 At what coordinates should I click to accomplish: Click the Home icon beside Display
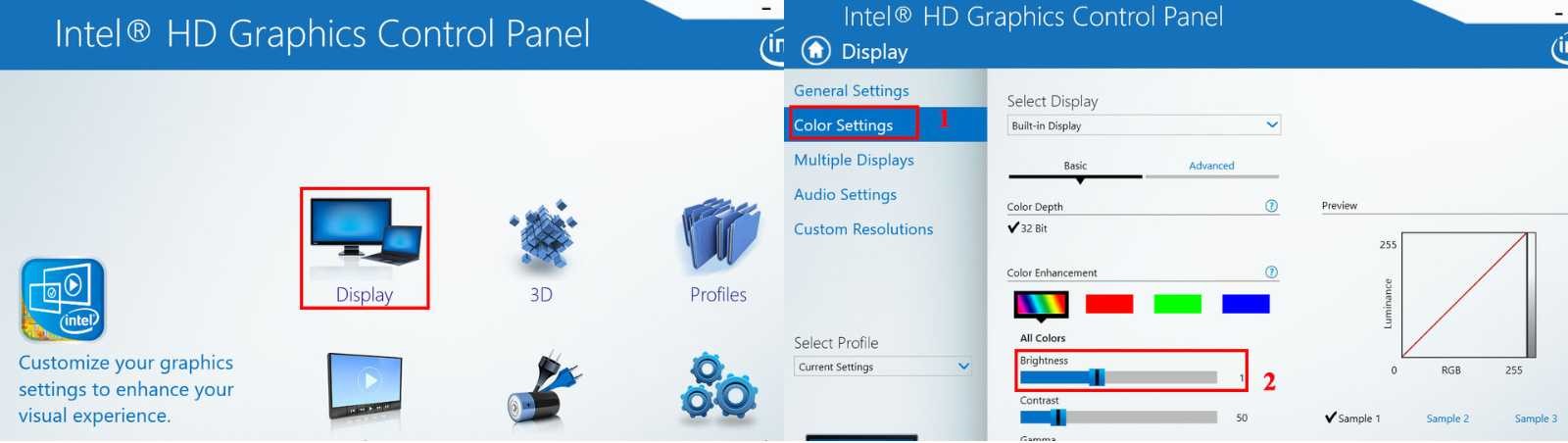[815, 50]
